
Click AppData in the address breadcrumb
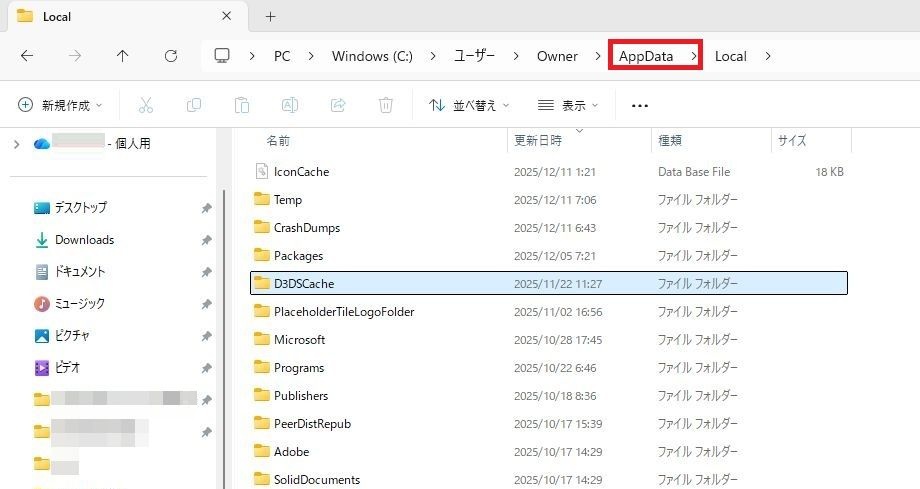tap(645, 56)
